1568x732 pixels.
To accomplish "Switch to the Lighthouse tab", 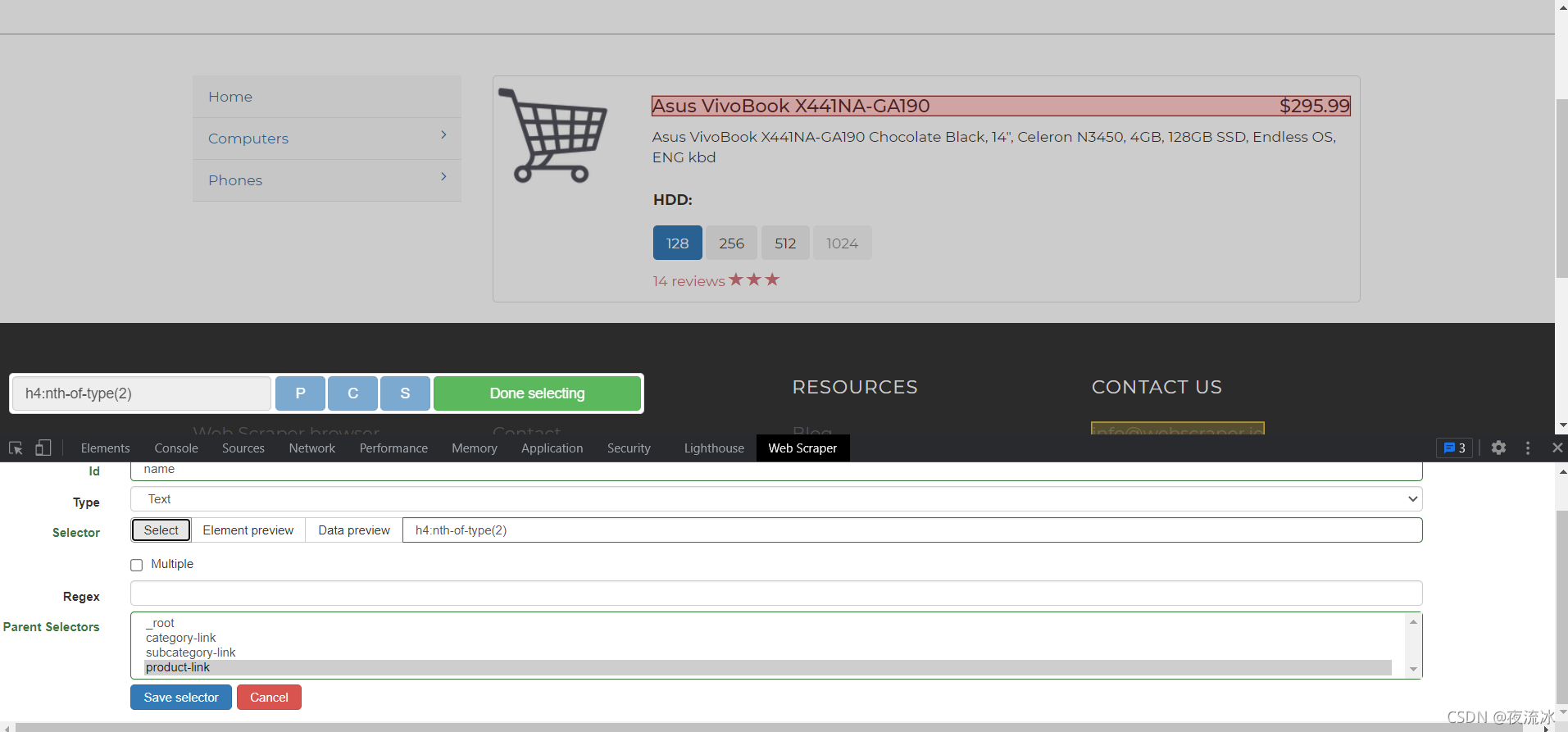I will (x=714, y=448).
